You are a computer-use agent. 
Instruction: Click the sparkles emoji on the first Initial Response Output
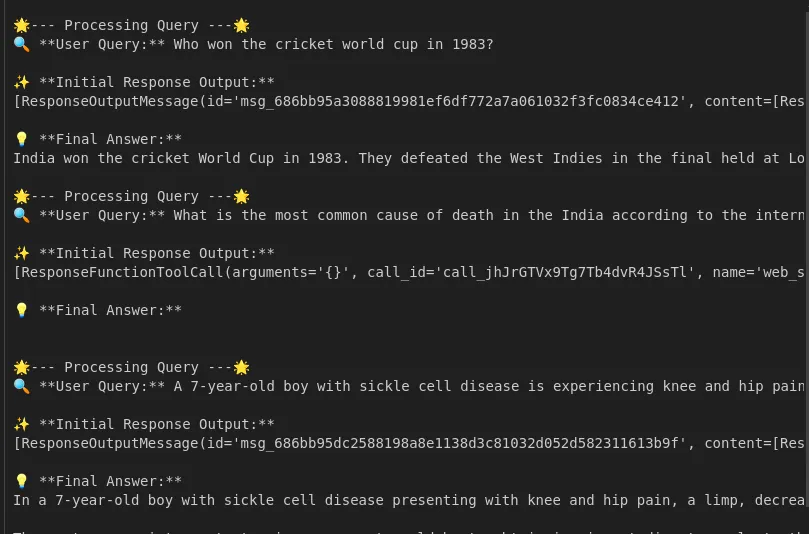(x=22, y=82)
